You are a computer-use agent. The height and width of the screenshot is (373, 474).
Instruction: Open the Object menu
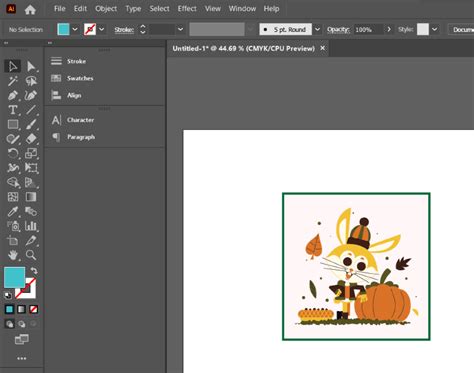(x=106, y=9)
